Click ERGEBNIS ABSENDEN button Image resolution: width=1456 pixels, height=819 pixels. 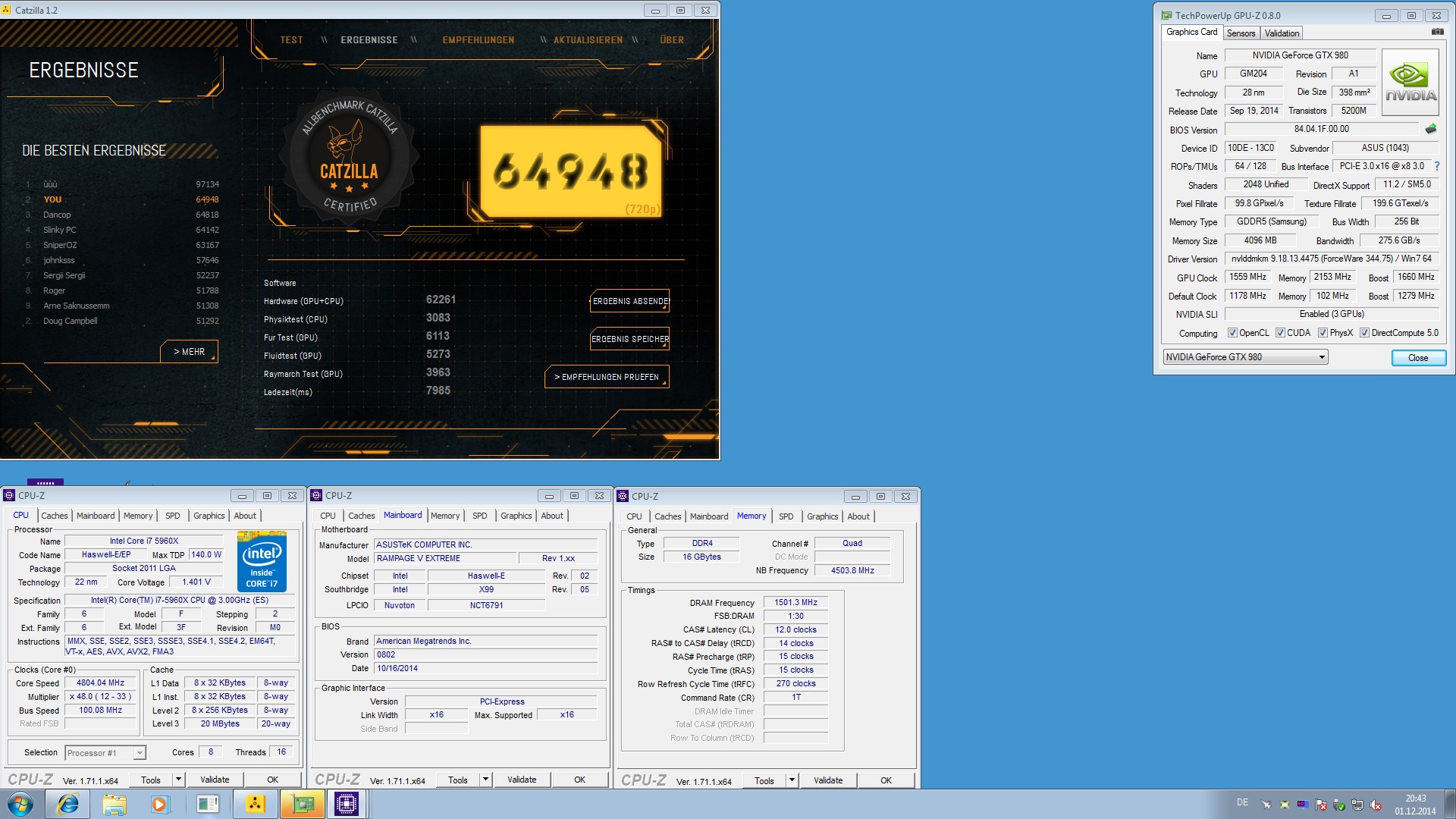pos(630,301)
